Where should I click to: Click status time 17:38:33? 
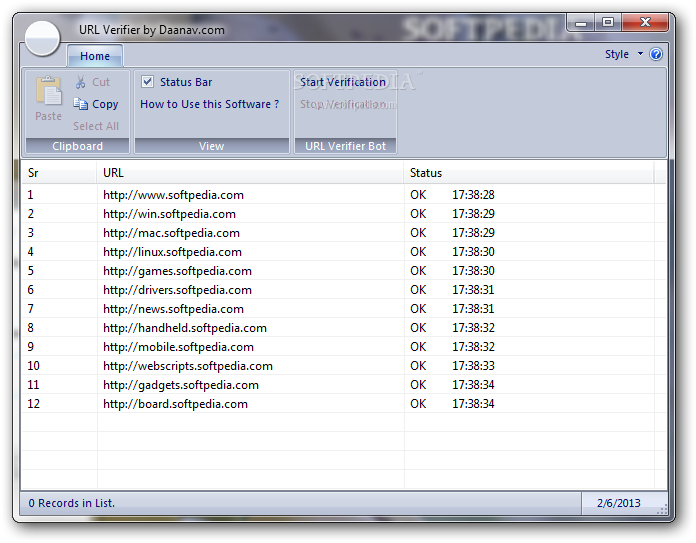(x=473, y=366)
